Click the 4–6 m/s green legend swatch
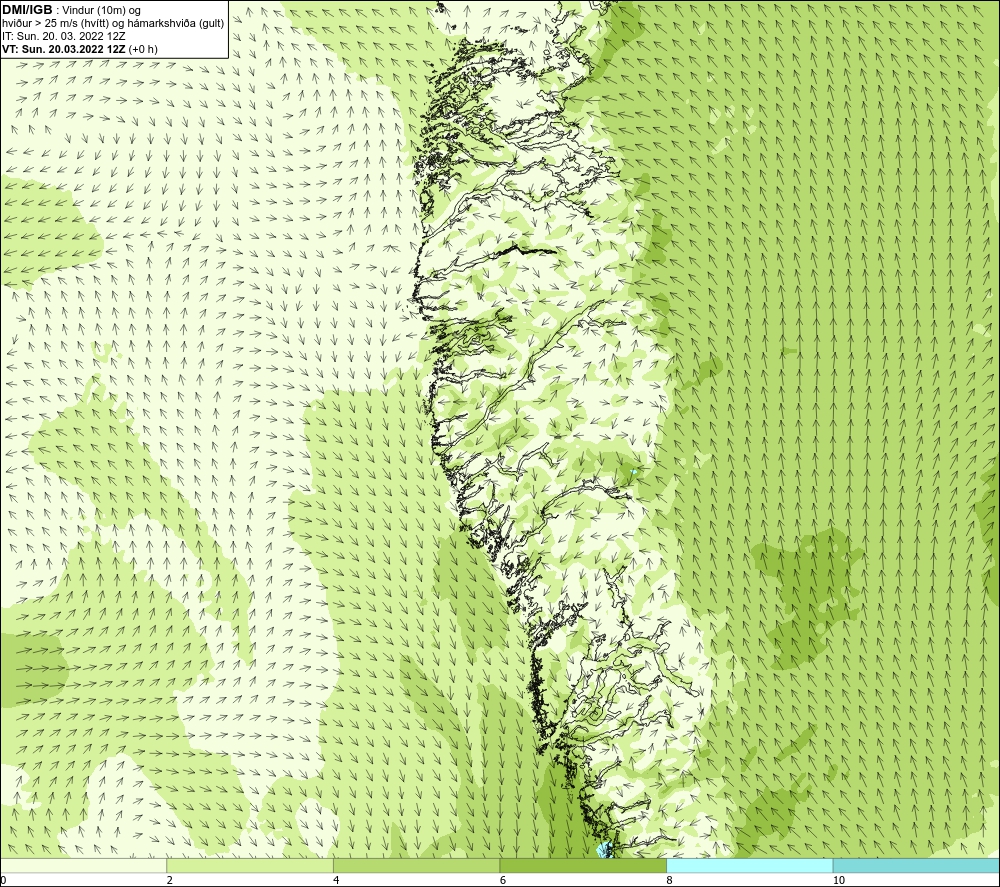The image size is (1000, 887). click(416, 865)
